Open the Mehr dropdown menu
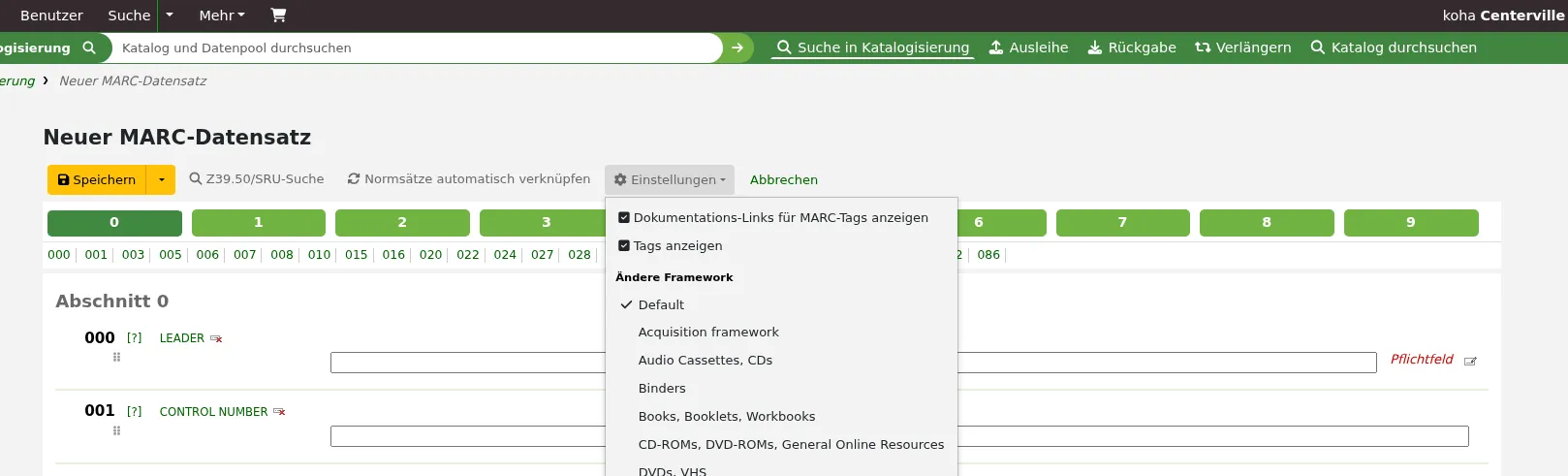1568x476 pixels. coord(222,16)
